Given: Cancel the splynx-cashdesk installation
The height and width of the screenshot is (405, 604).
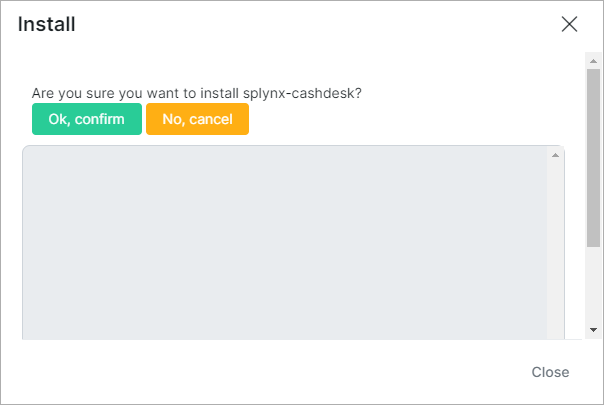Looking at the screenshot, I should [197, 119].
